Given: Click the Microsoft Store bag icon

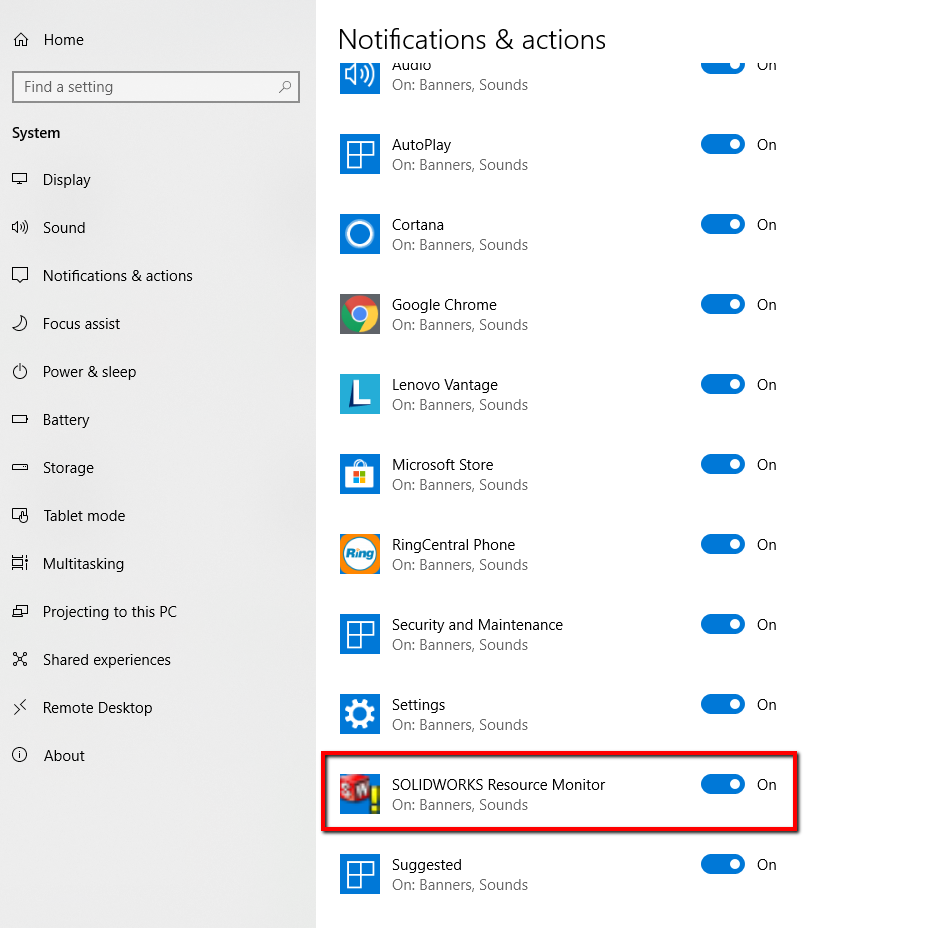Looking at the screenshot, I should click(x=359, y=473).
